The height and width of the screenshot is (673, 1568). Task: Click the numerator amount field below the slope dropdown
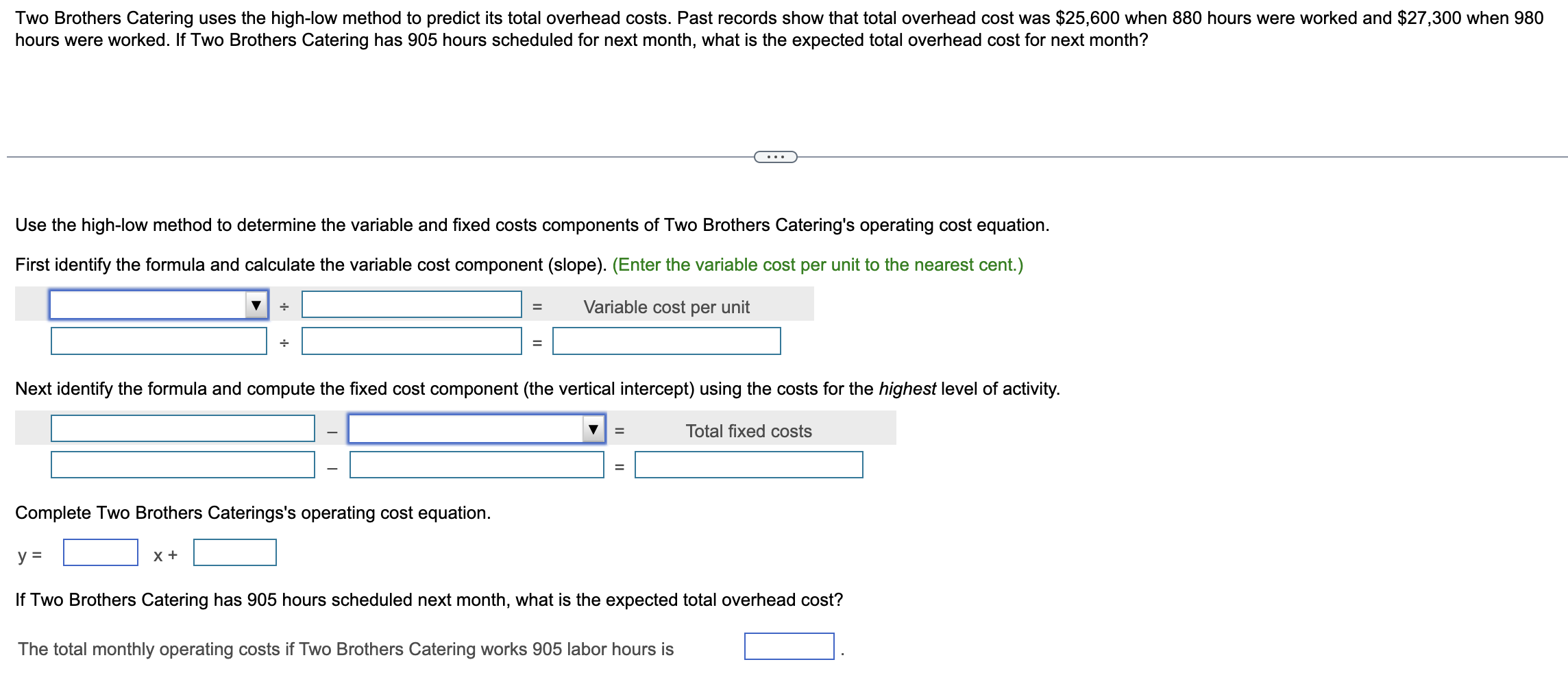point(158,341)
